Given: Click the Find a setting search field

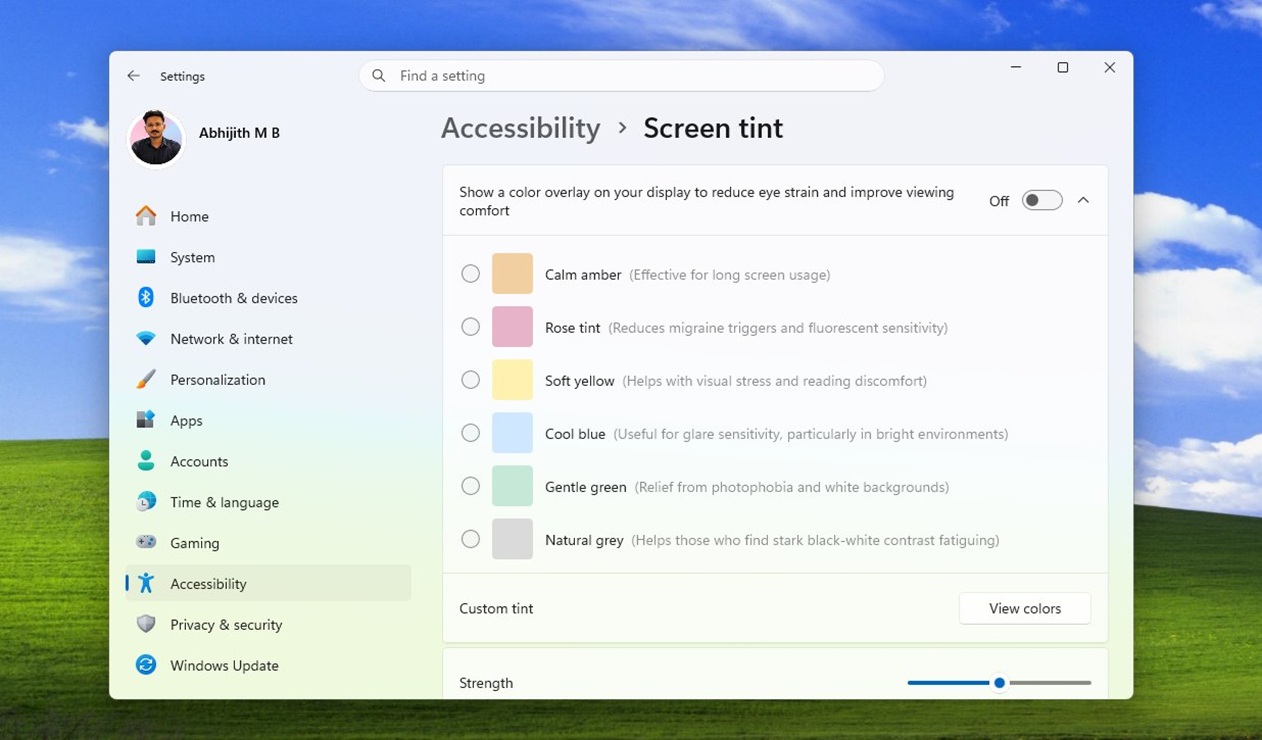Looking at the screenshot, I should [x=620, y=75].
